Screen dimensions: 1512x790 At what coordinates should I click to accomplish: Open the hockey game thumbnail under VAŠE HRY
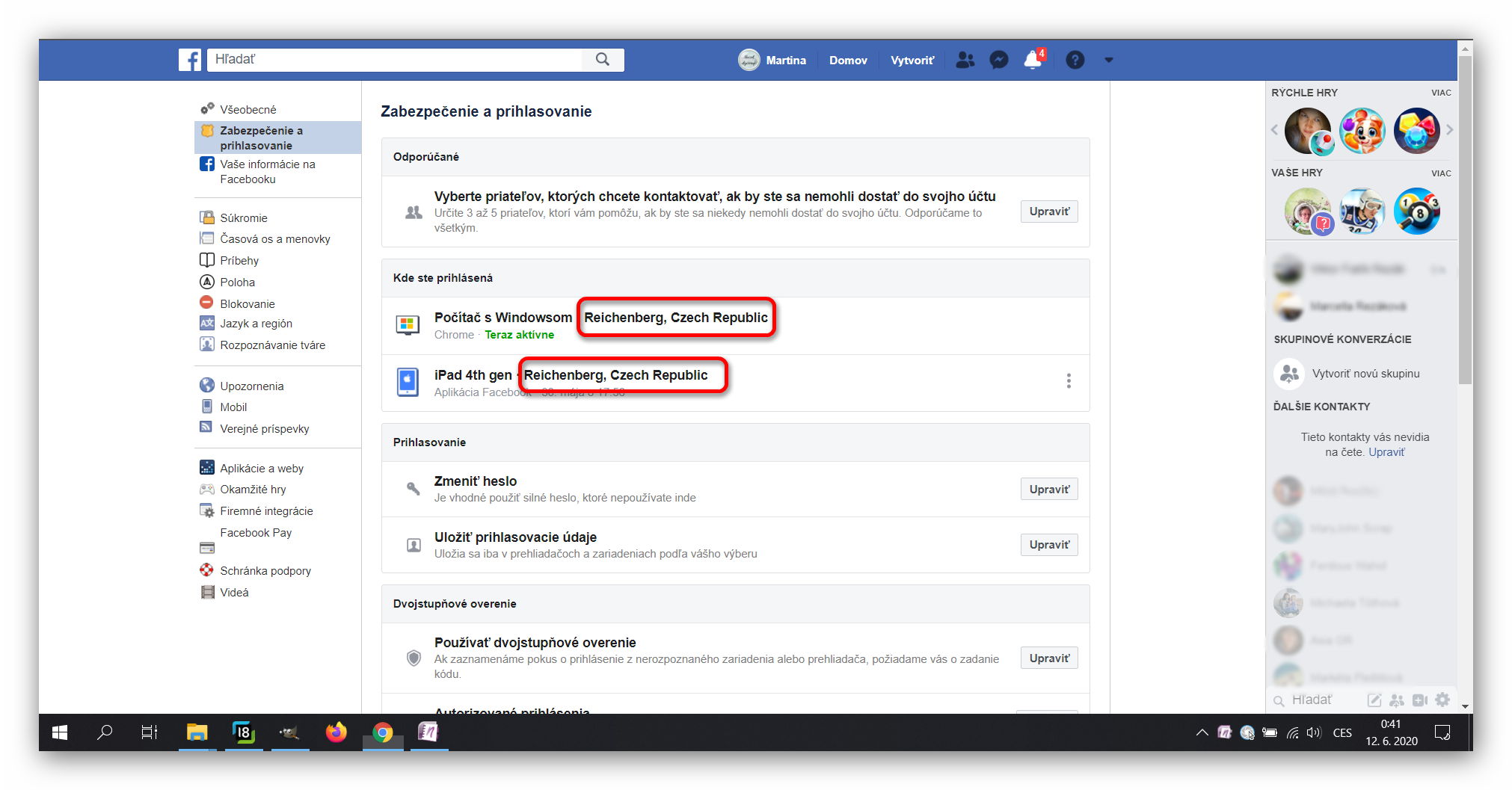[1362, 211]
